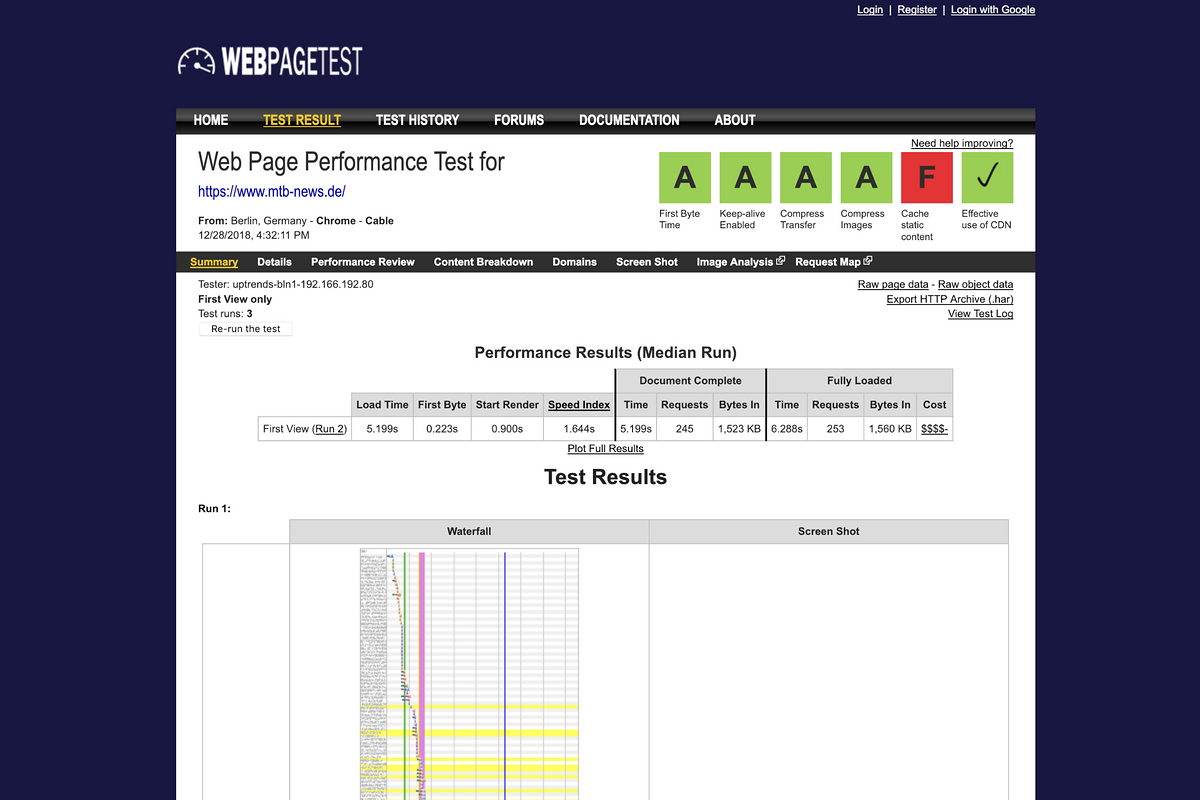Open the View Test Log link

tap(980, 314)
